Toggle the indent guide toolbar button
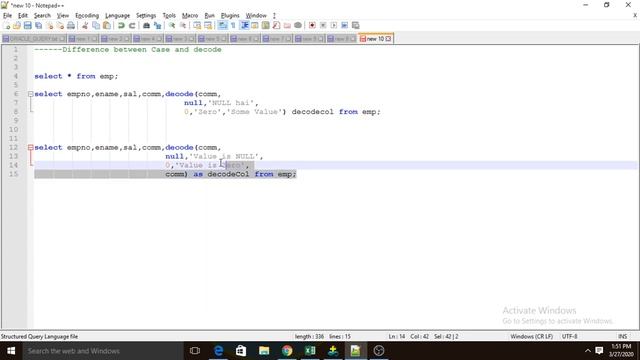 point(244,25)
